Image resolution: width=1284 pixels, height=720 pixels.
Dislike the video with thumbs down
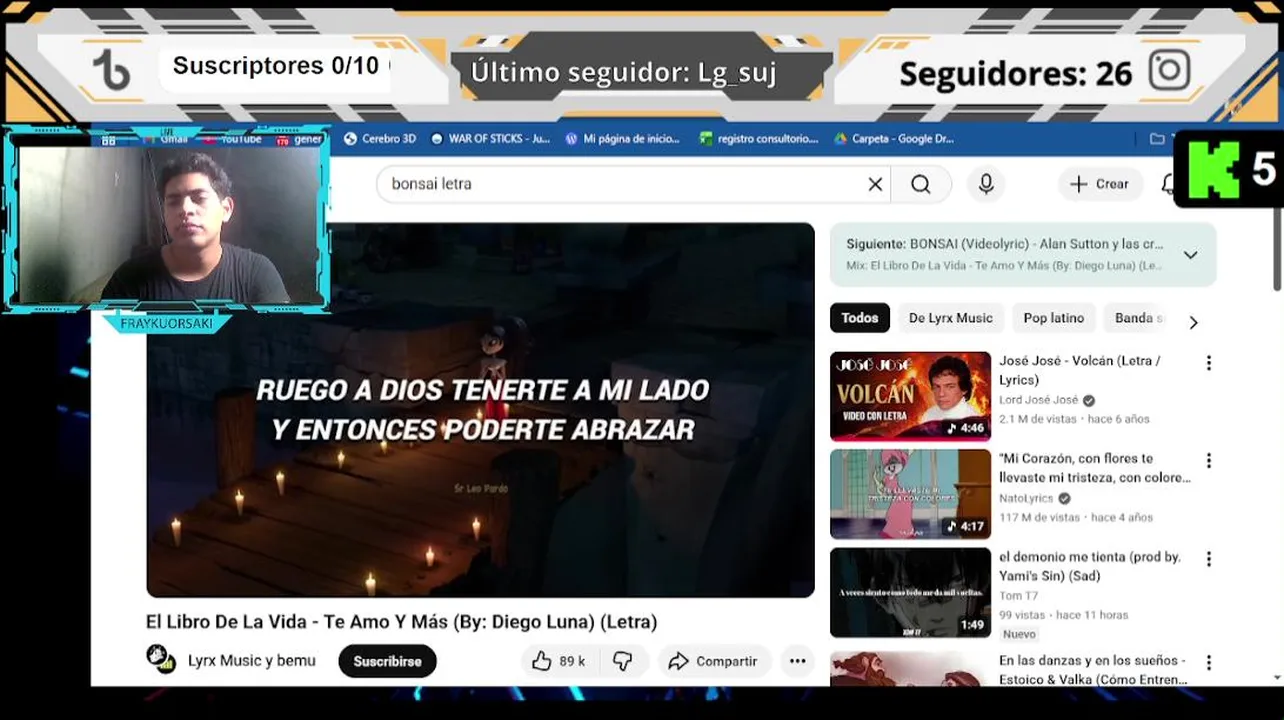[622, 661]
